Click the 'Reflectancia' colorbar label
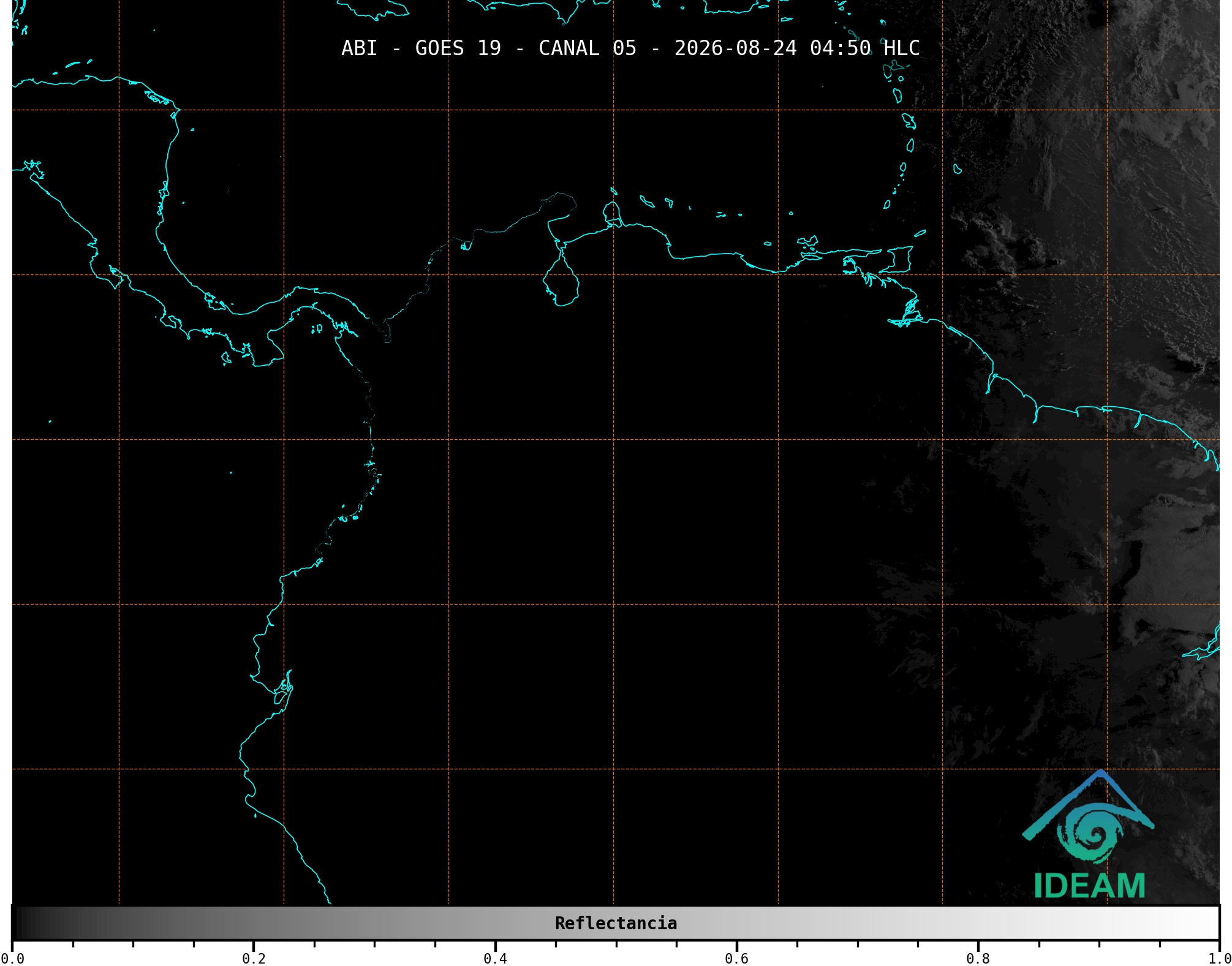The width and height of the screenshot is (1232, 966). pos(616,923)
